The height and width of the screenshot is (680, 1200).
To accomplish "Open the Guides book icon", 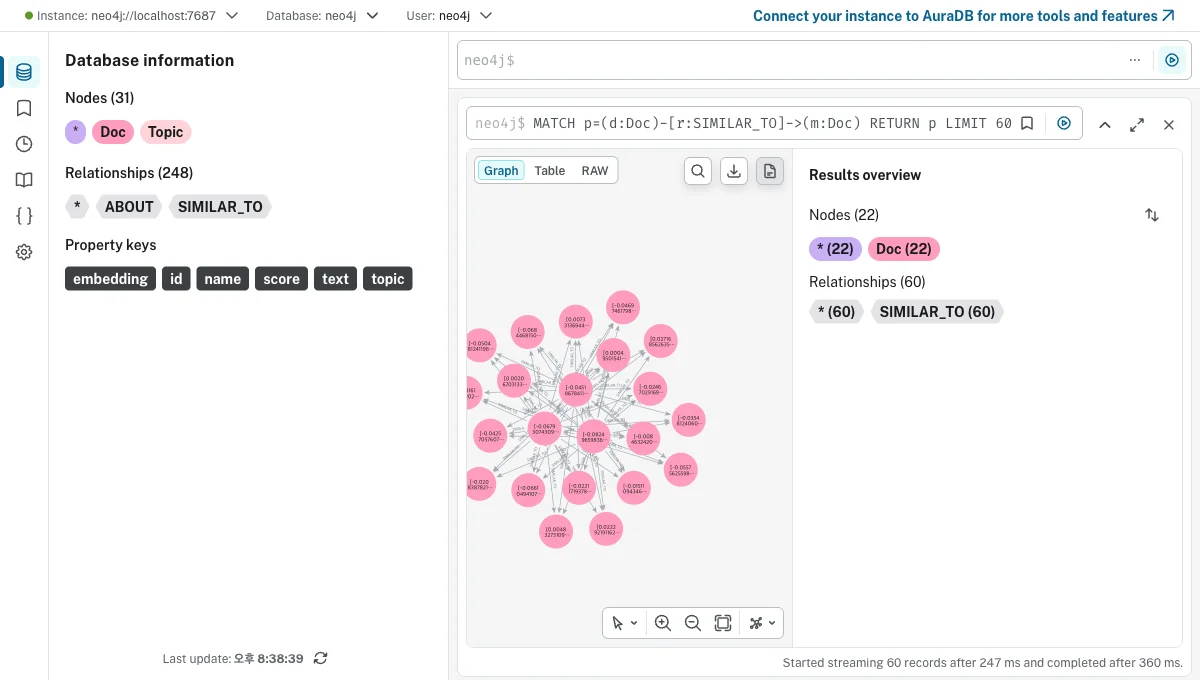I will 24,180.
